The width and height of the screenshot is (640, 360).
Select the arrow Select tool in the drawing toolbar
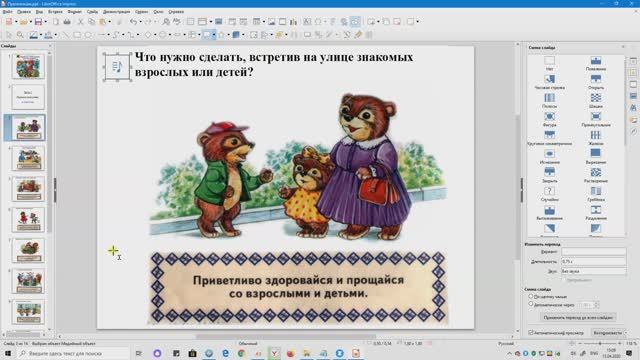9,35
